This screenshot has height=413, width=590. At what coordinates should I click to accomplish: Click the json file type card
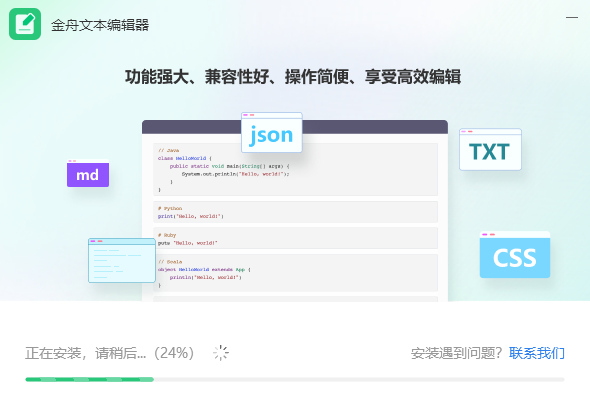click(272, 132)
